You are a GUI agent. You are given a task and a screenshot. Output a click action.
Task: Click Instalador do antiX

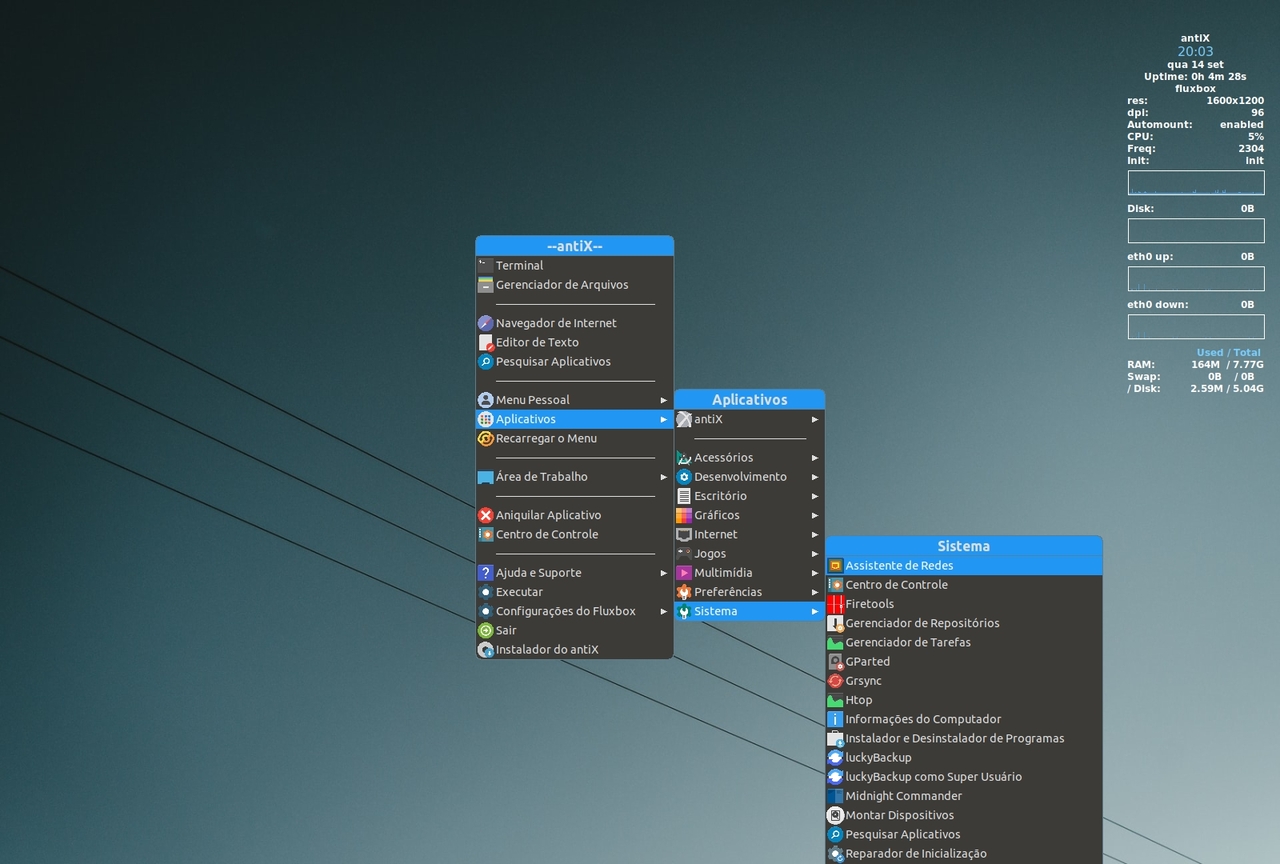(x=548, y=649)
